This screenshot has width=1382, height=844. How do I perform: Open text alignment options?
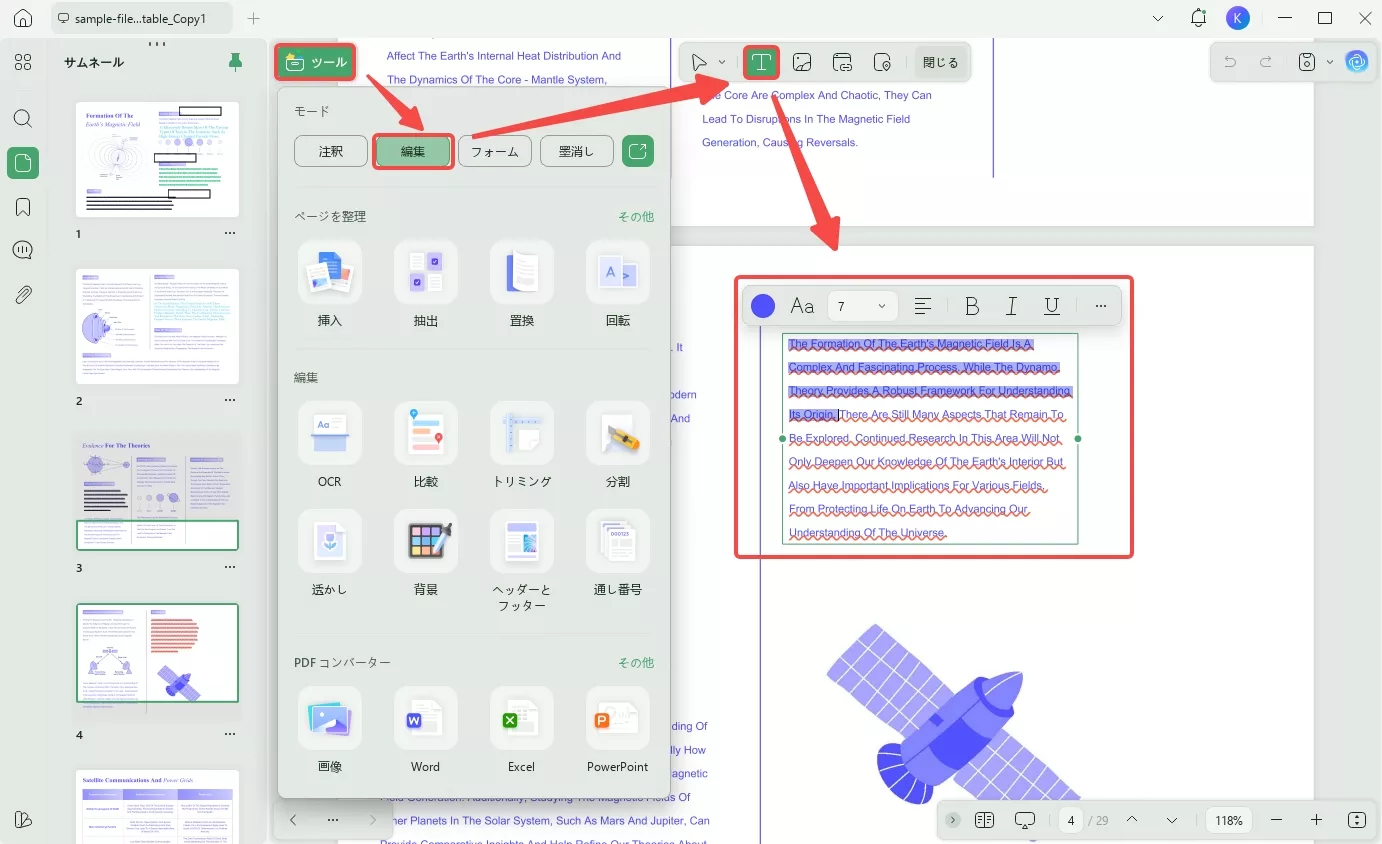tap(923, 306)
